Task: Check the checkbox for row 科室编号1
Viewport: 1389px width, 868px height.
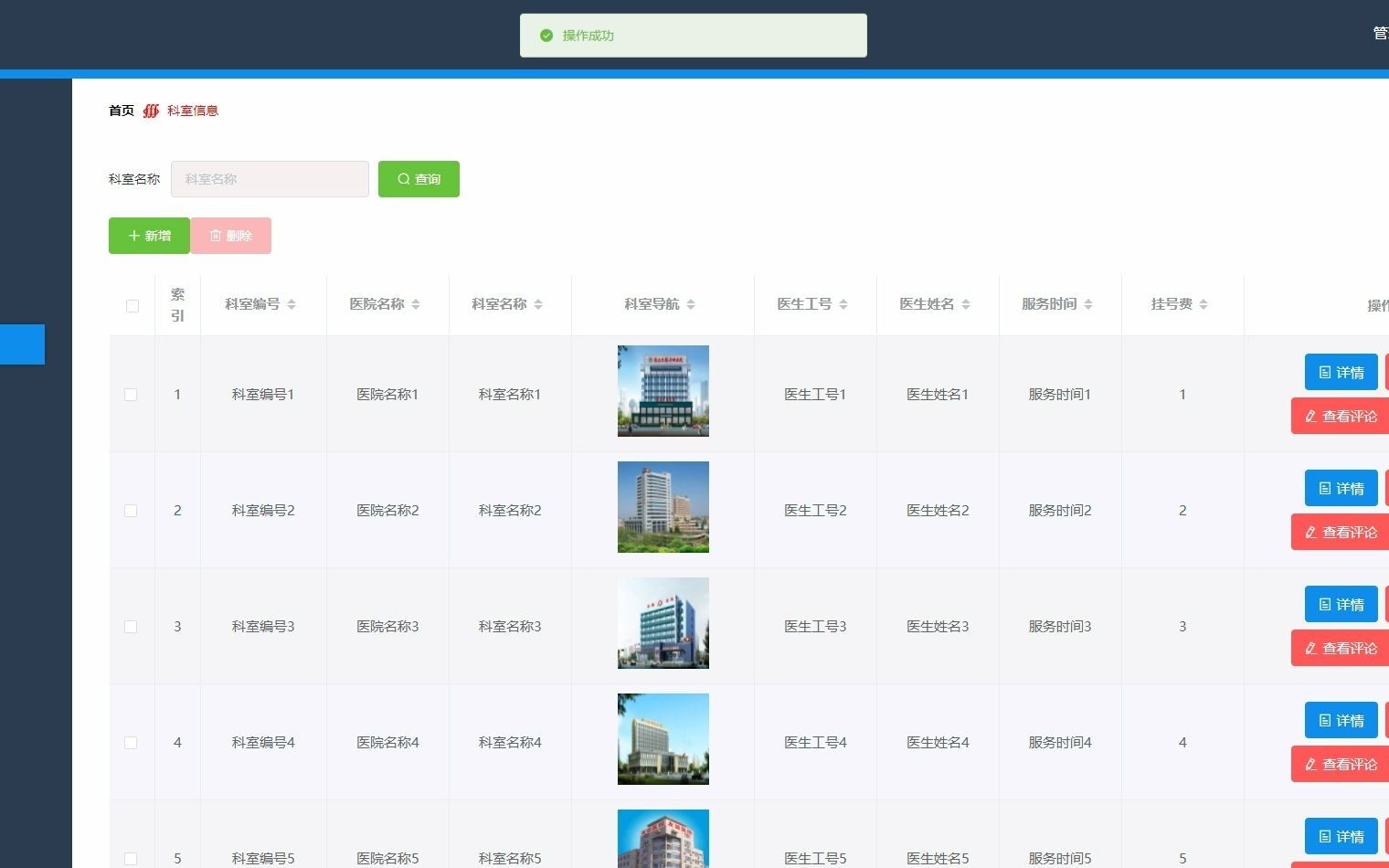Action: click(x=131, y=395)
